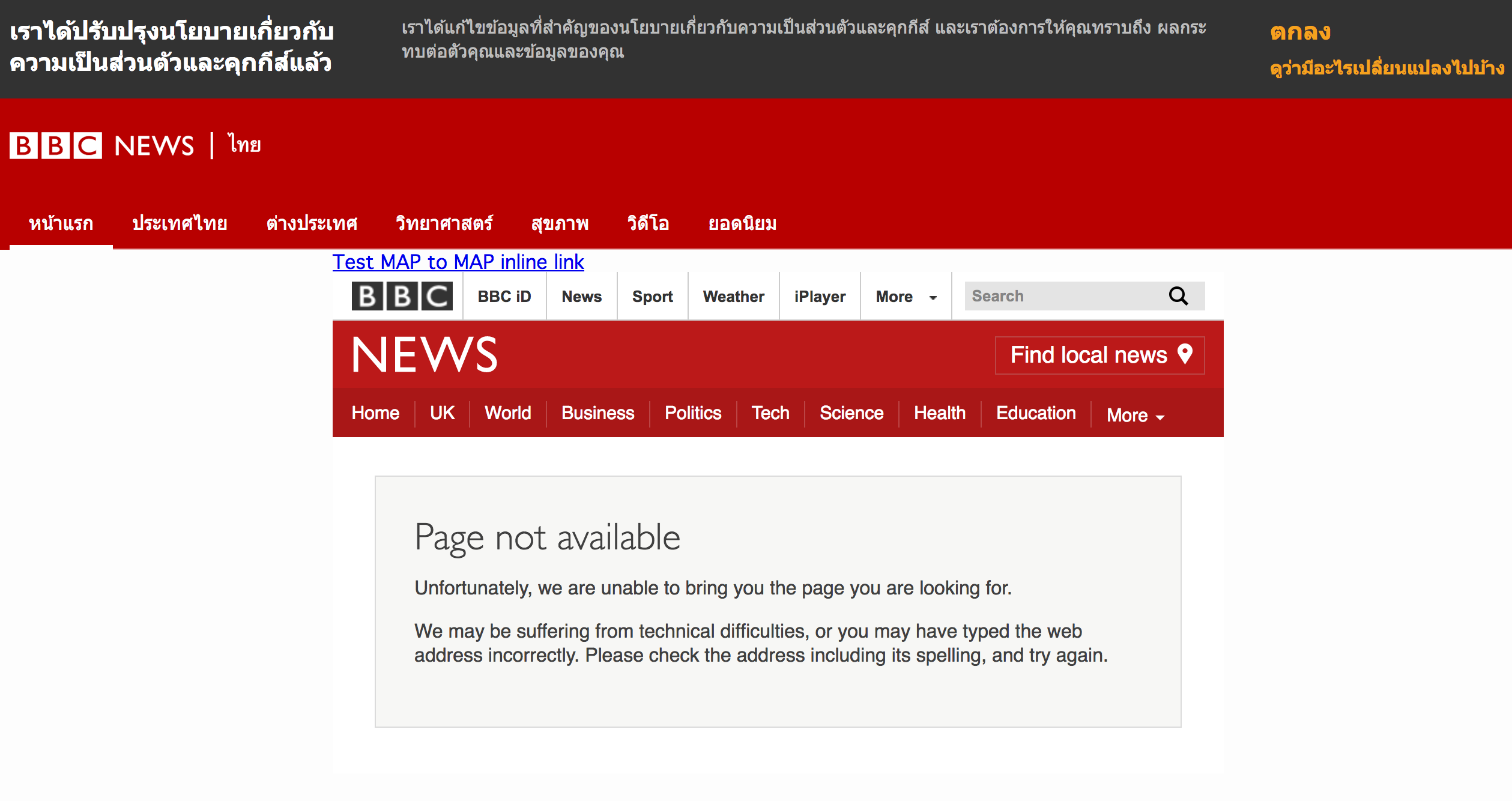Click the ตกลง cookie accept button

(1300, 31)
